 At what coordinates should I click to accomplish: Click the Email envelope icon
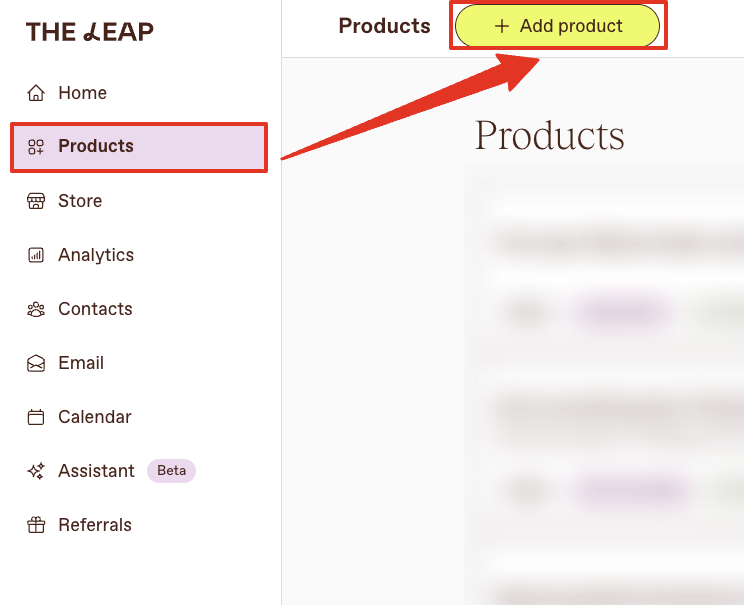[36, 363]
